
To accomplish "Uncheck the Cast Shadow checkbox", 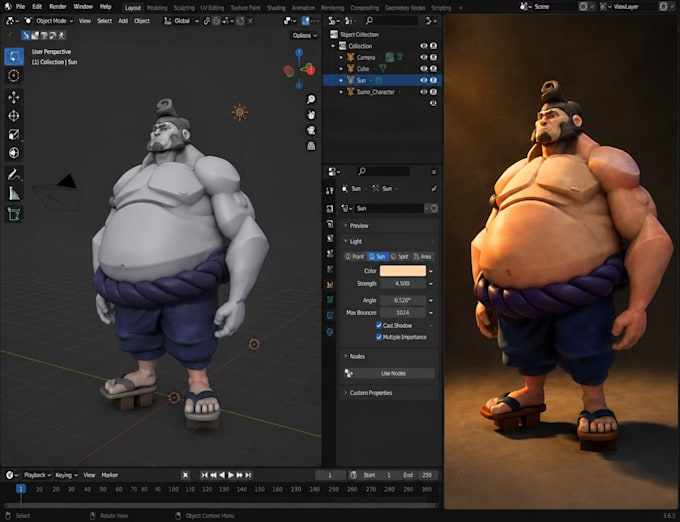I will 379,326.
